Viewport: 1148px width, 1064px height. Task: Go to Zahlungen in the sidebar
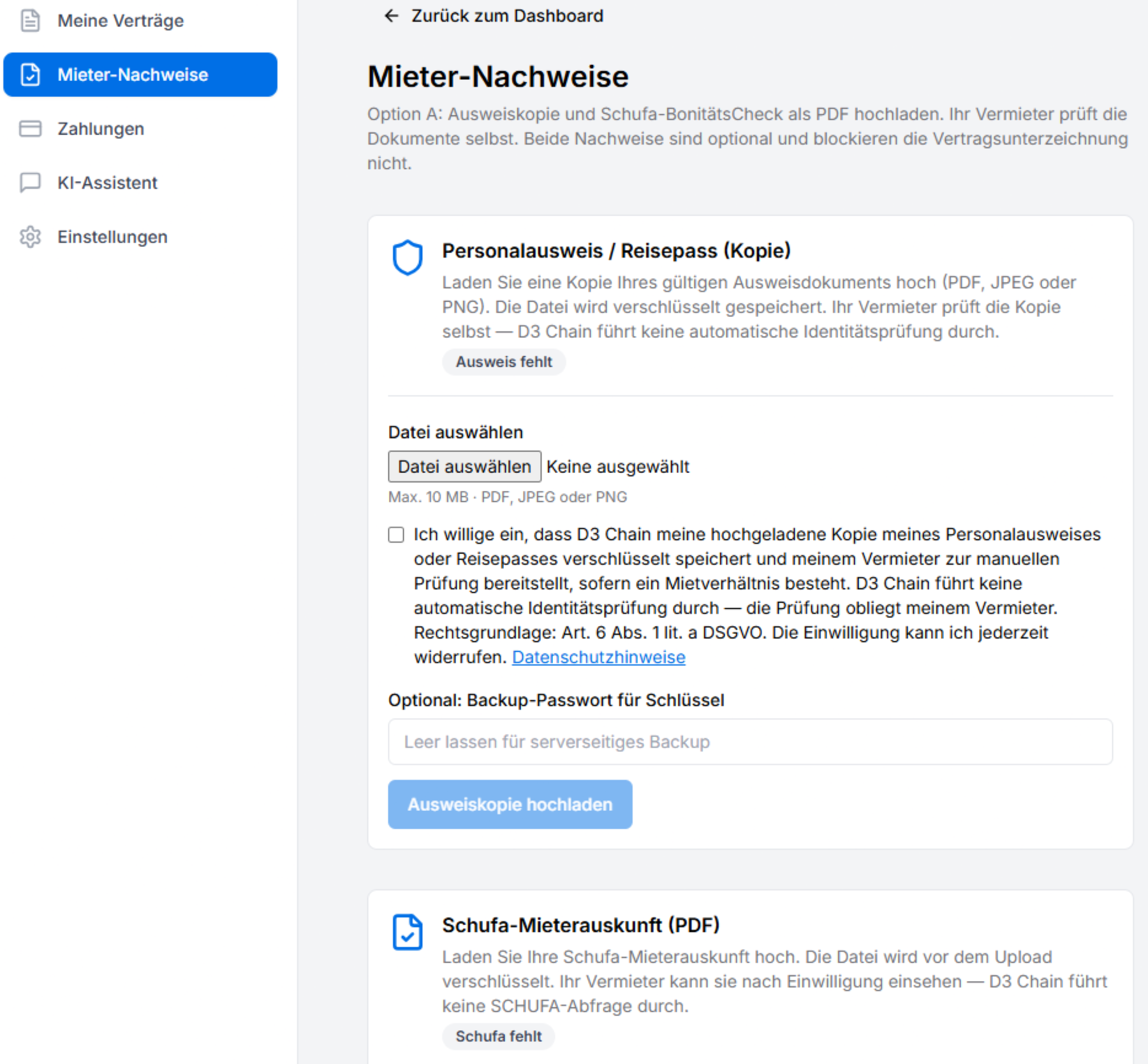click(140, 129)
